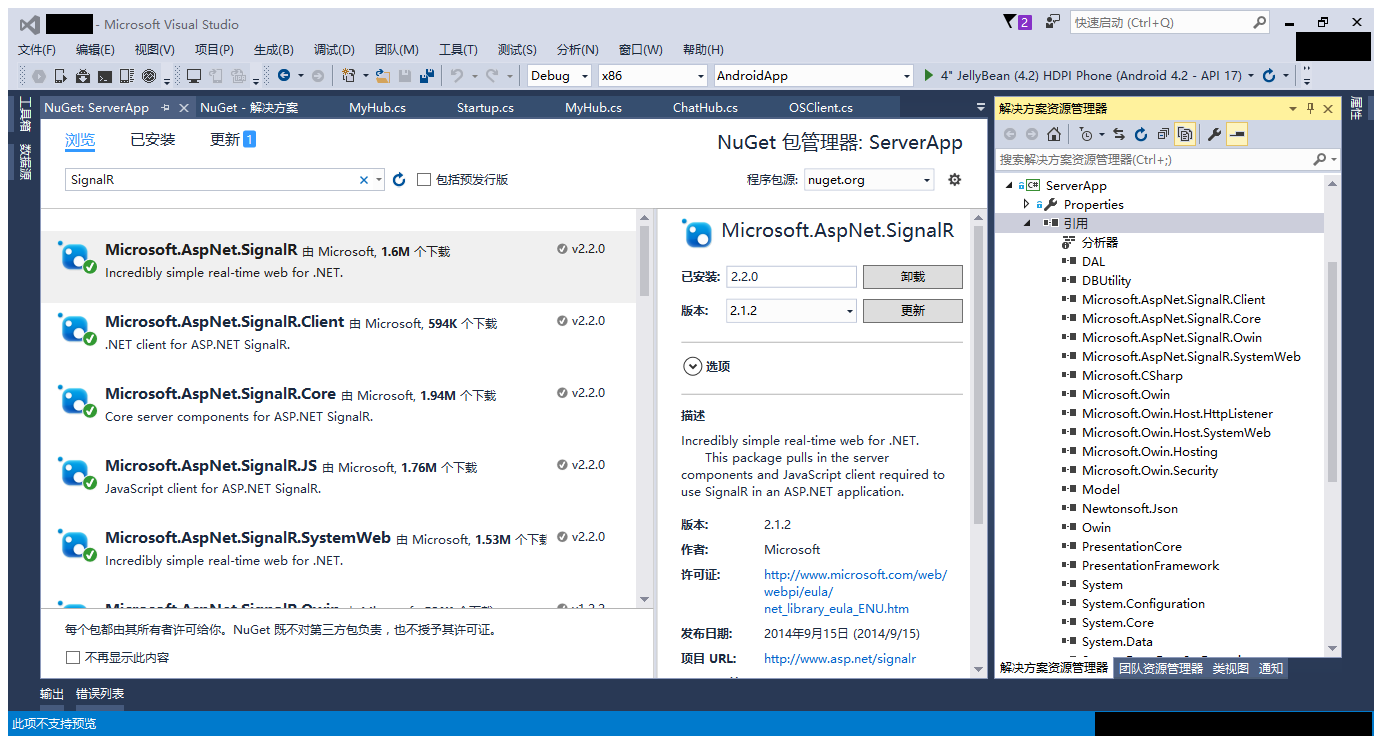Click the Solution Explorer vertical scrollbar

pyautogui.click(x=1332, y=370)
